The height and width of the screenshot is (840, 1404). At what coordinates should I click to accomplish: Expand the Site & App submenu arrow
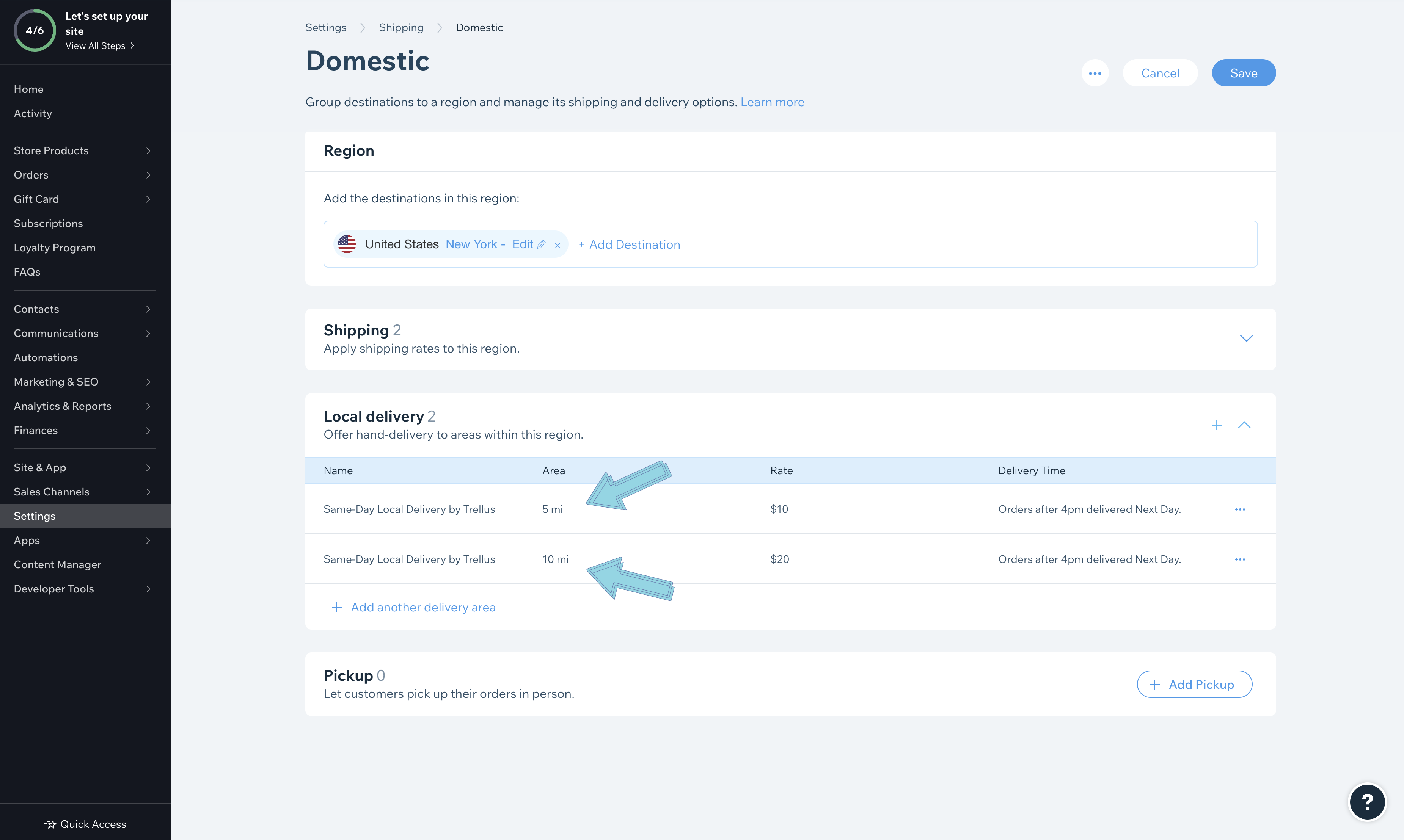pos(148,467)
